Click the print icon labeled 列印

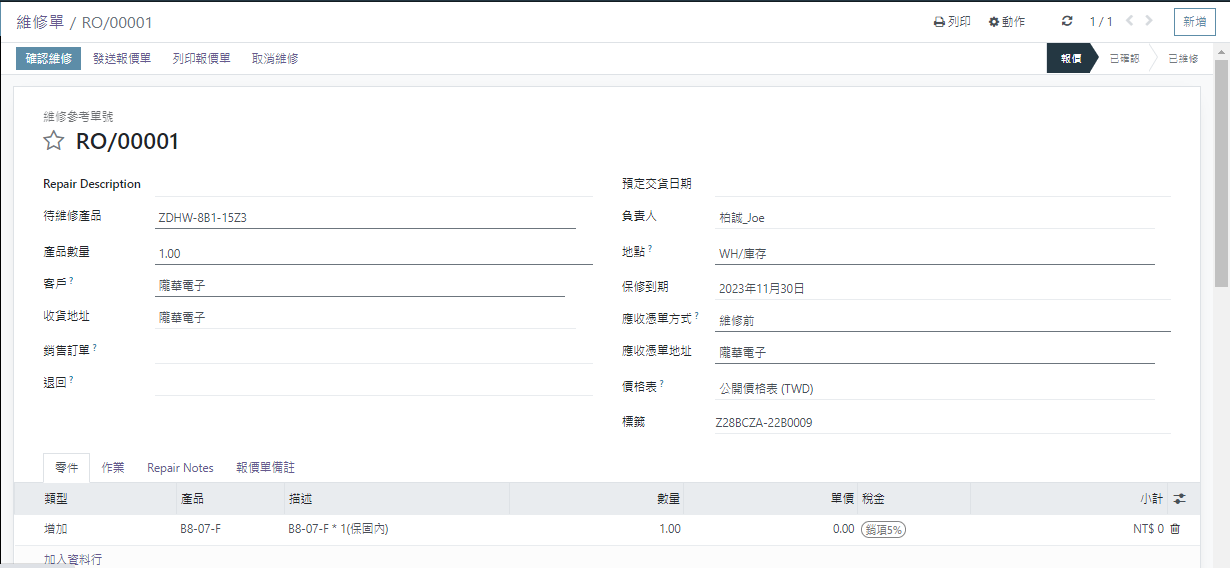pos(951,21)
